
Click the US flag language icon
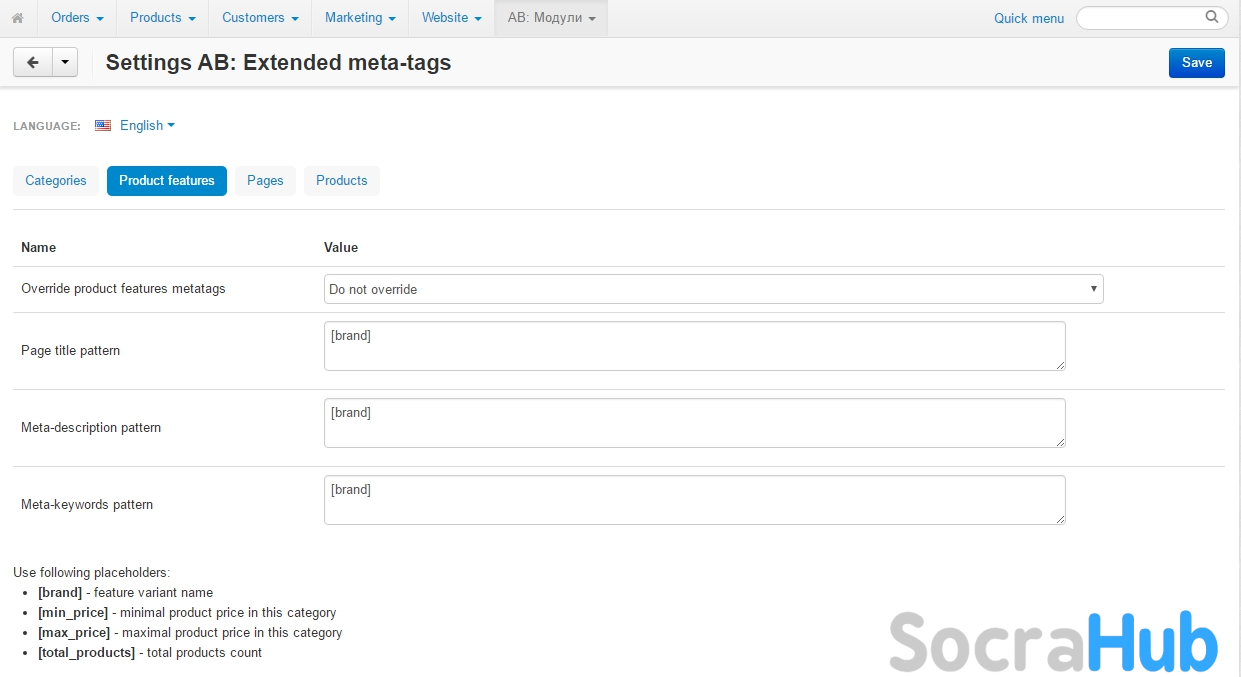103,126
